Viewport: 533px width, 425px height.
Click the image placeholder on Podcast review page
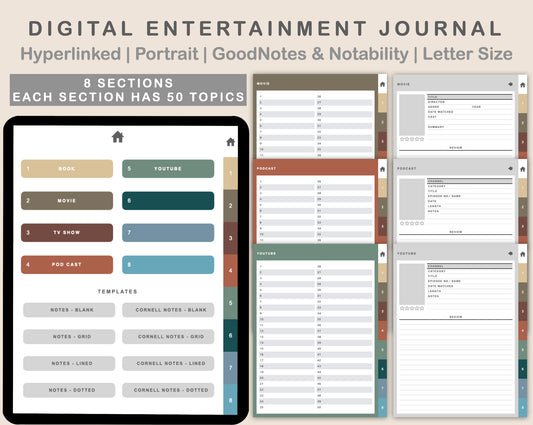point(412,199)
